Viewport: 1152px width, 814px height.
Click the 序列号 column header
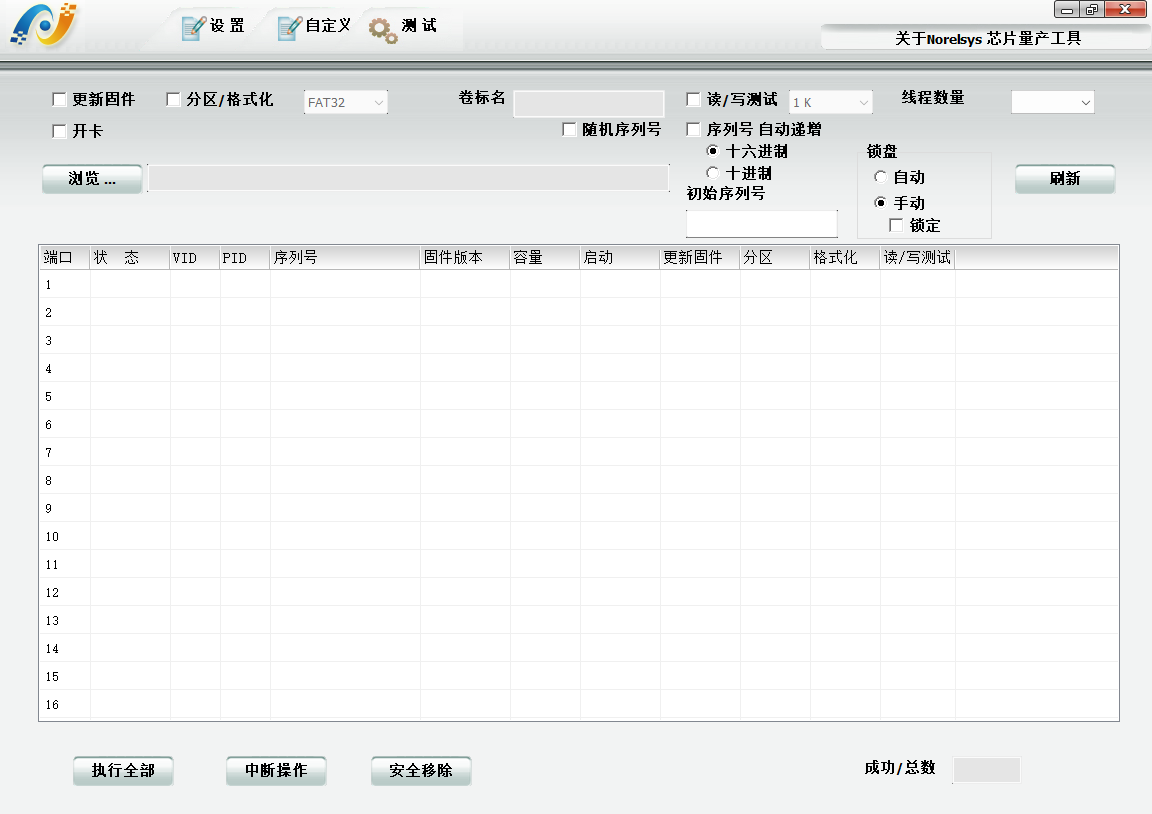pyautogui.click(x=345, y=257)
